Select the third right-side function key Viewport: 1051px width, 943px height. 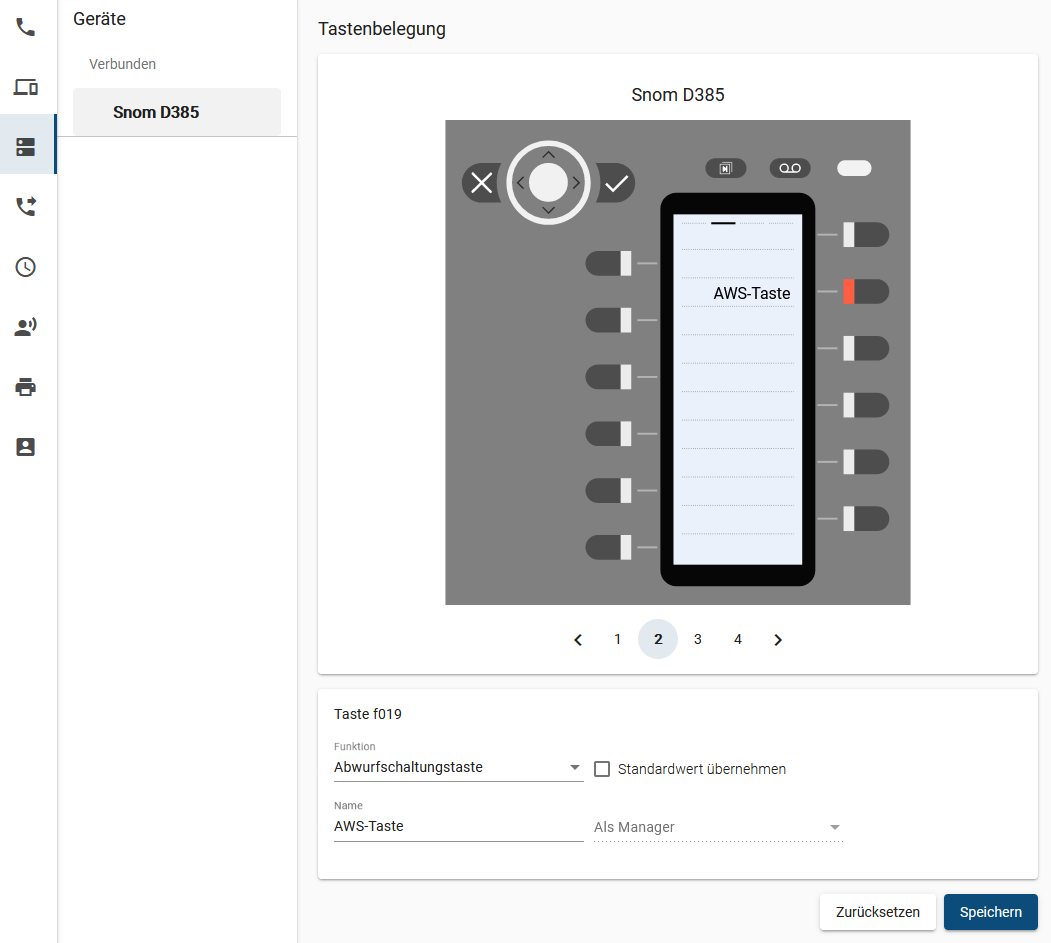point(866,349)
